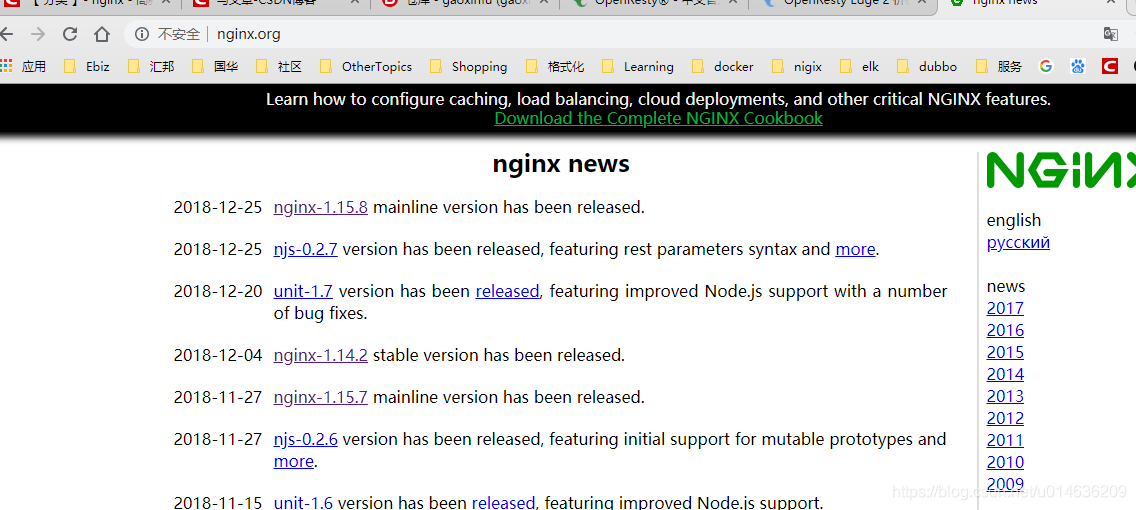Open the nigix bookmark folder
Screen dimensions: 1136x510
tap(797, 67)
